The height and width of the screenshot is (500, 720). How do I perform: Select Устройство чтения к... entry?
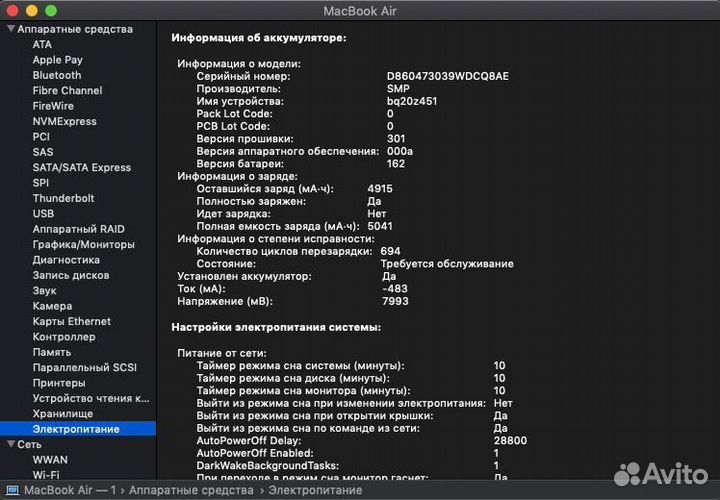click(91, 399)
